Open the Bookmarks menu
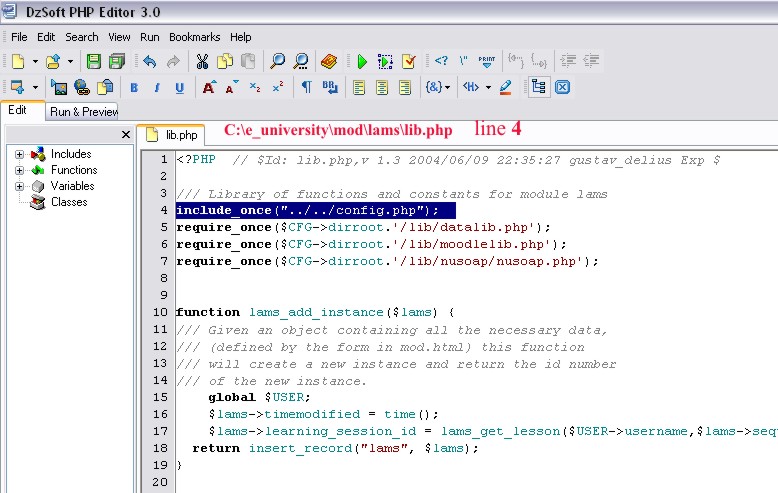This screenshot has height=493, width=778. [x=194, y=37]
